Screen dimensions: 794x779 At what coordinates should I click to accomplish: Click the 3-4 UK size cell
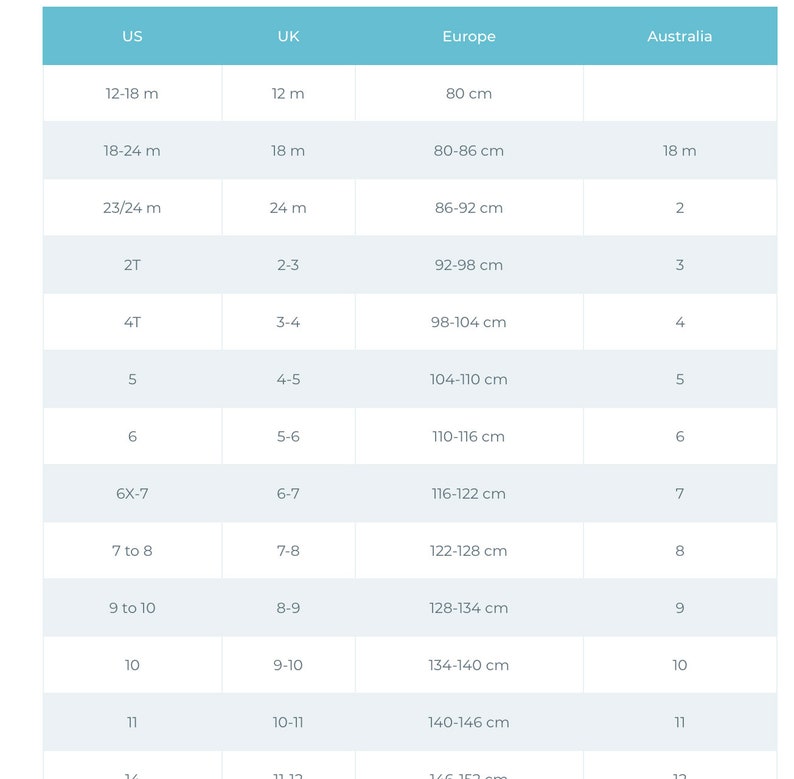288,322
